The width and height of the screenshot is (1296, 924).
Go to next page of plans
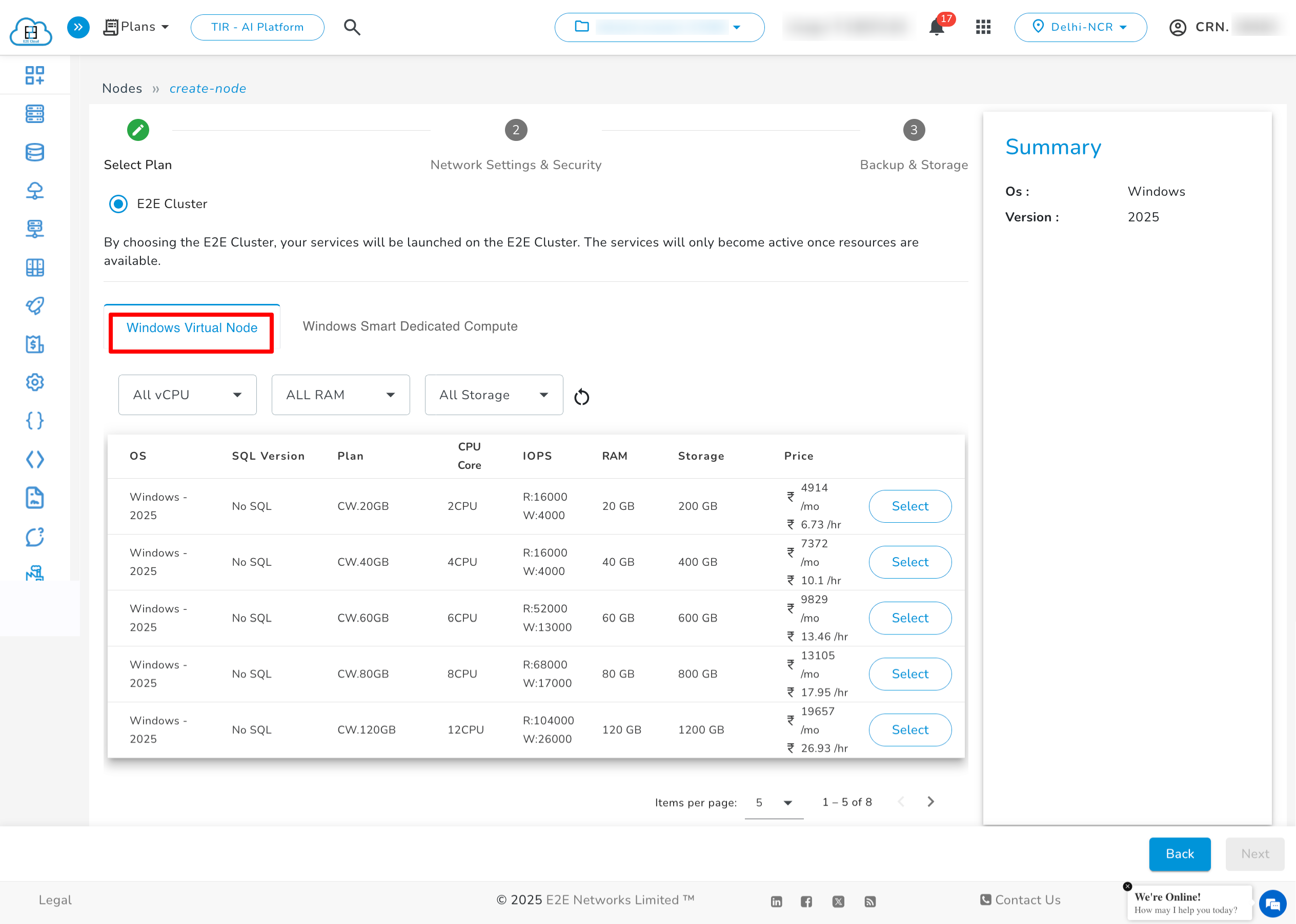pyautogui.click(x=930, y=802)
